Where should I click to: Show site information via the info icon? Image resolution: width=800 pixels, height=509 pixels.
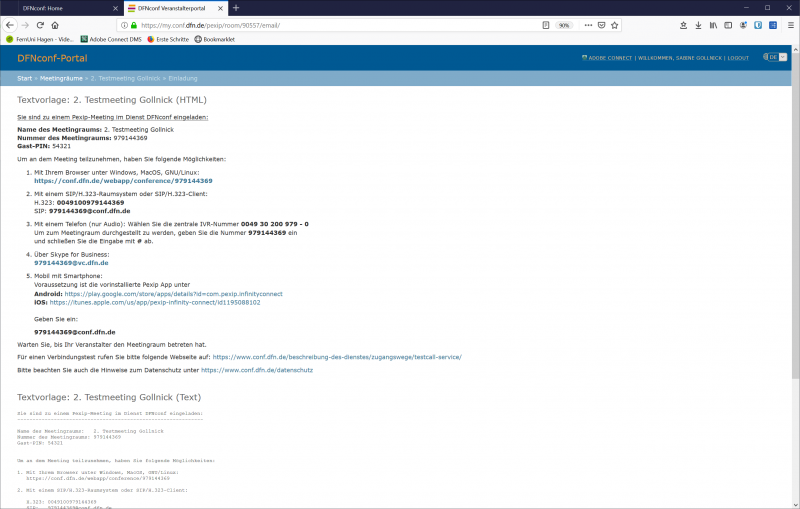click(124, 25)
